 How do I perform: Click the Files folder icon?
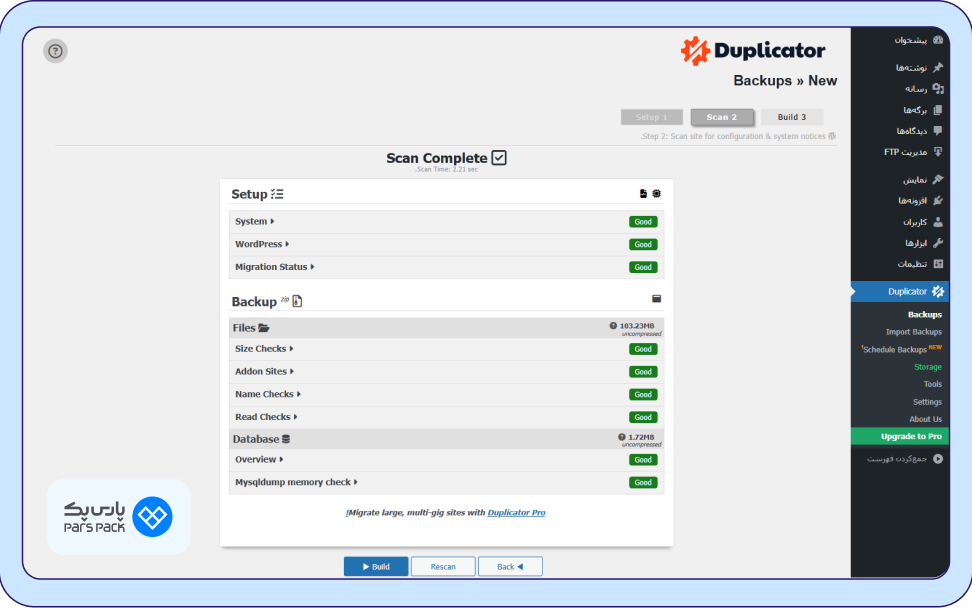[x=264, y=328]
